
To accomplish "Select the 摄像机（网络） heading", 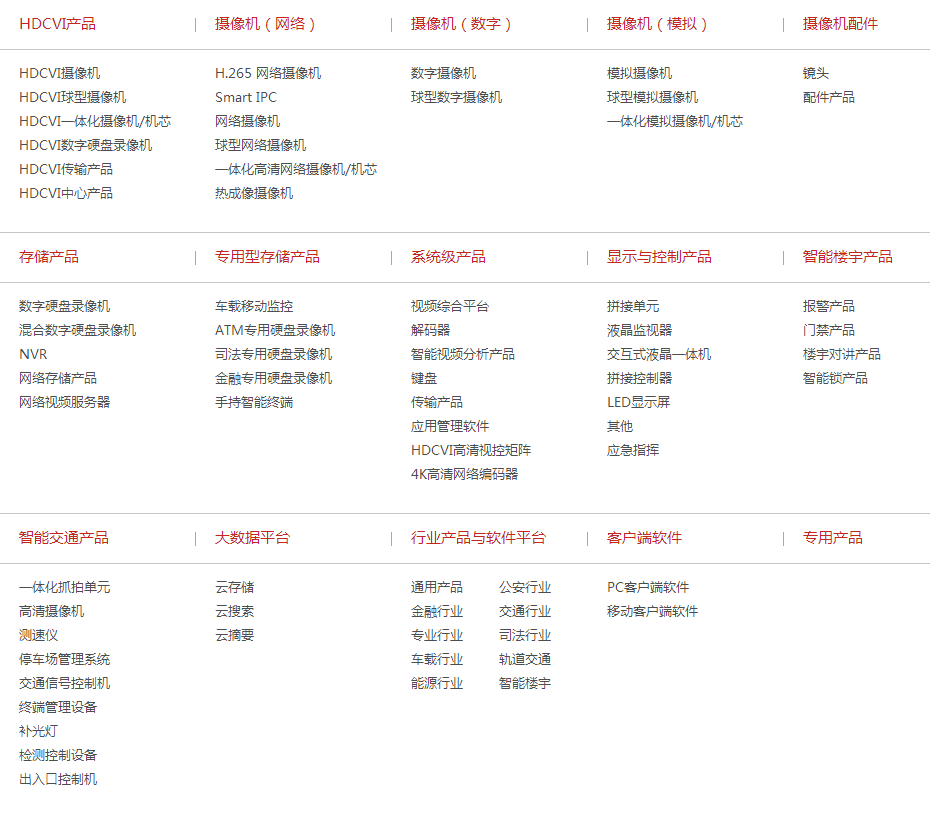I will 265,24.
